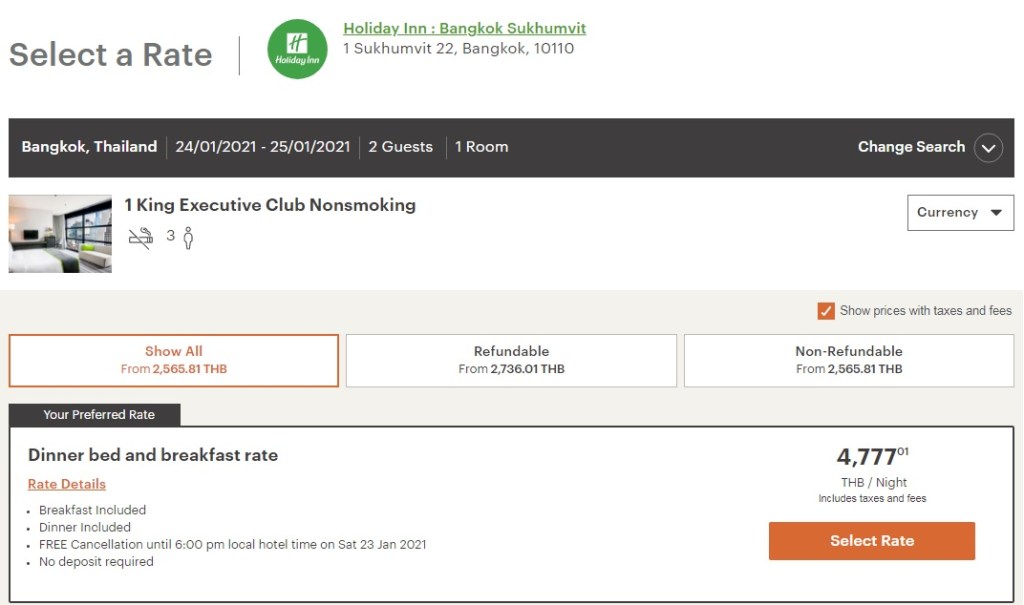Image resolution: width=1024 pixels, height=605 pixels.
Task: Click the 1 King Executive Club Nonsmoking title
Action: tap(270, 205)
